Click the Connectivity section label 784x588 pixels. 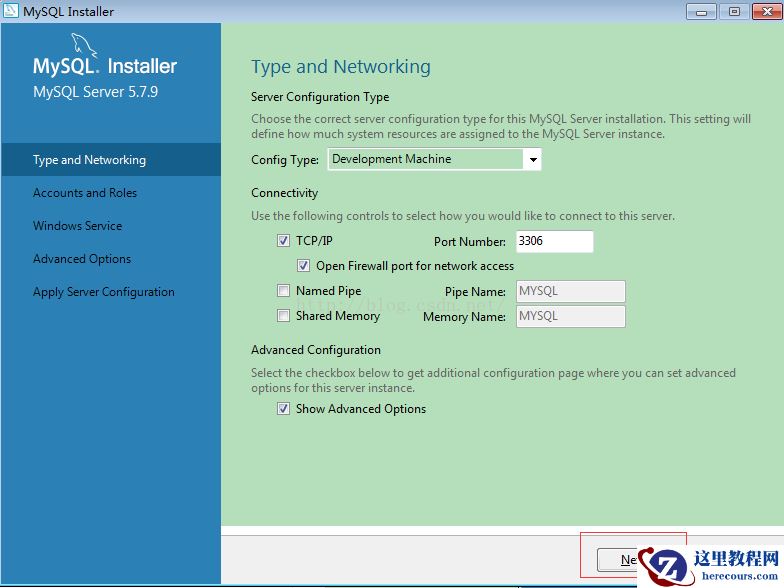pos(284,192)
